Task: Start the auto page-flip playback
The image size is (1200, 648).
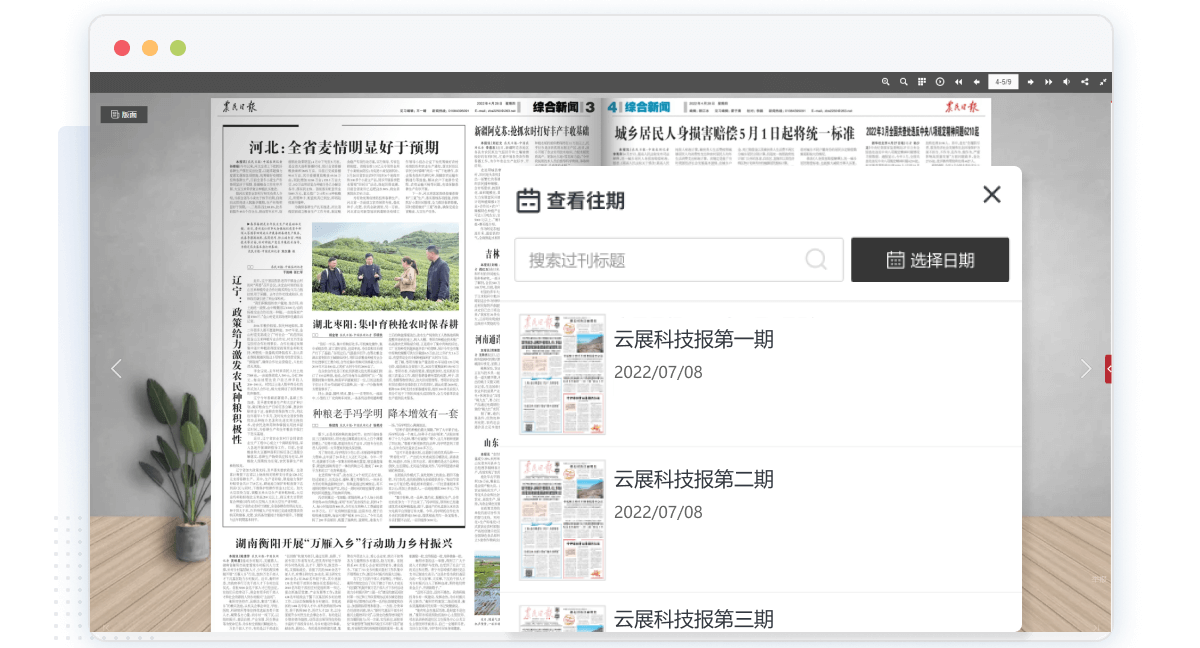Action: pyautogui.click(x=940, y=81)
